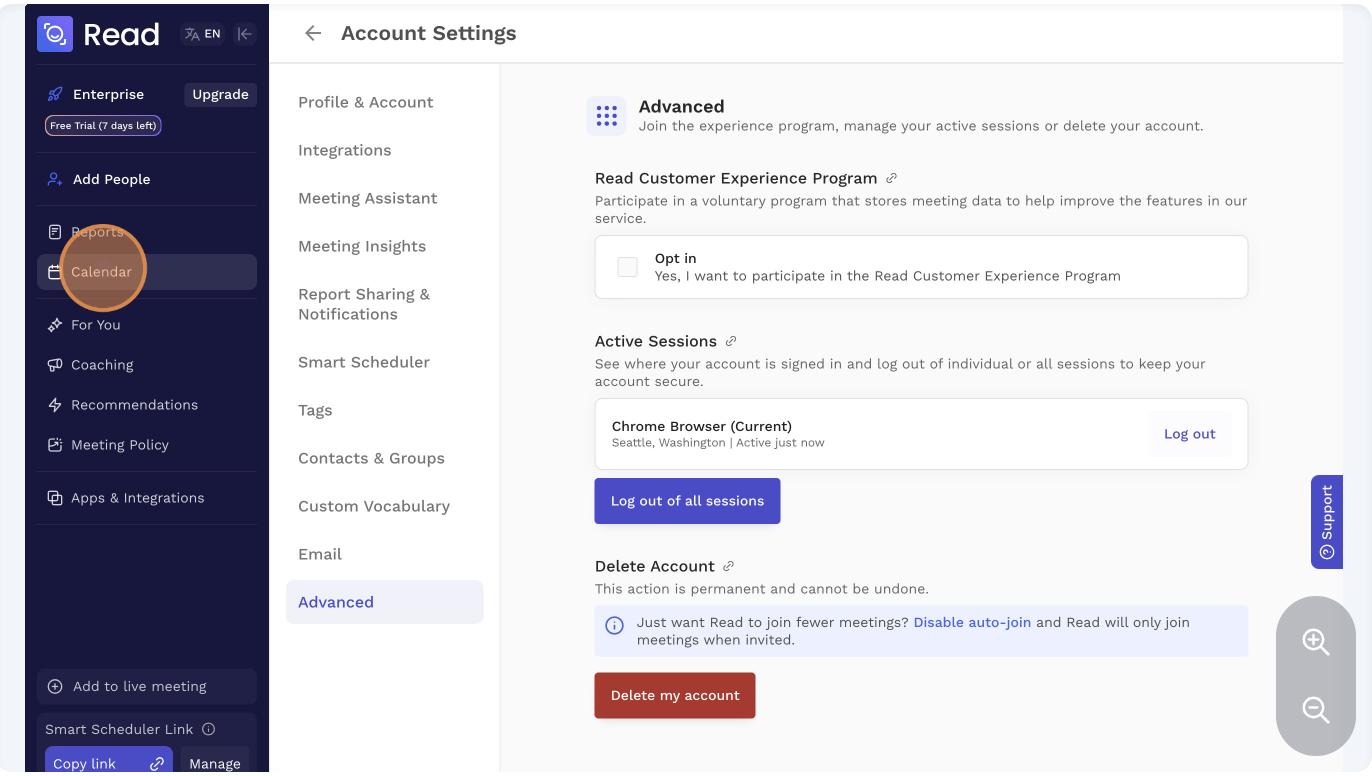Open Contacts & Groups settings
Viewport: 1372px width, 776px height.
pos(371,458)
